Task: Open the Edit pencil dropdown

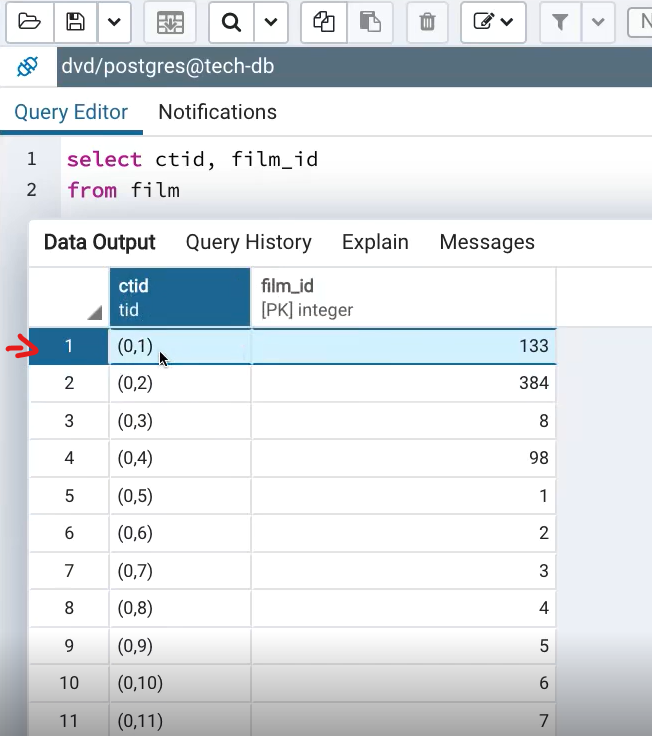Action: [x=493, y=22]
